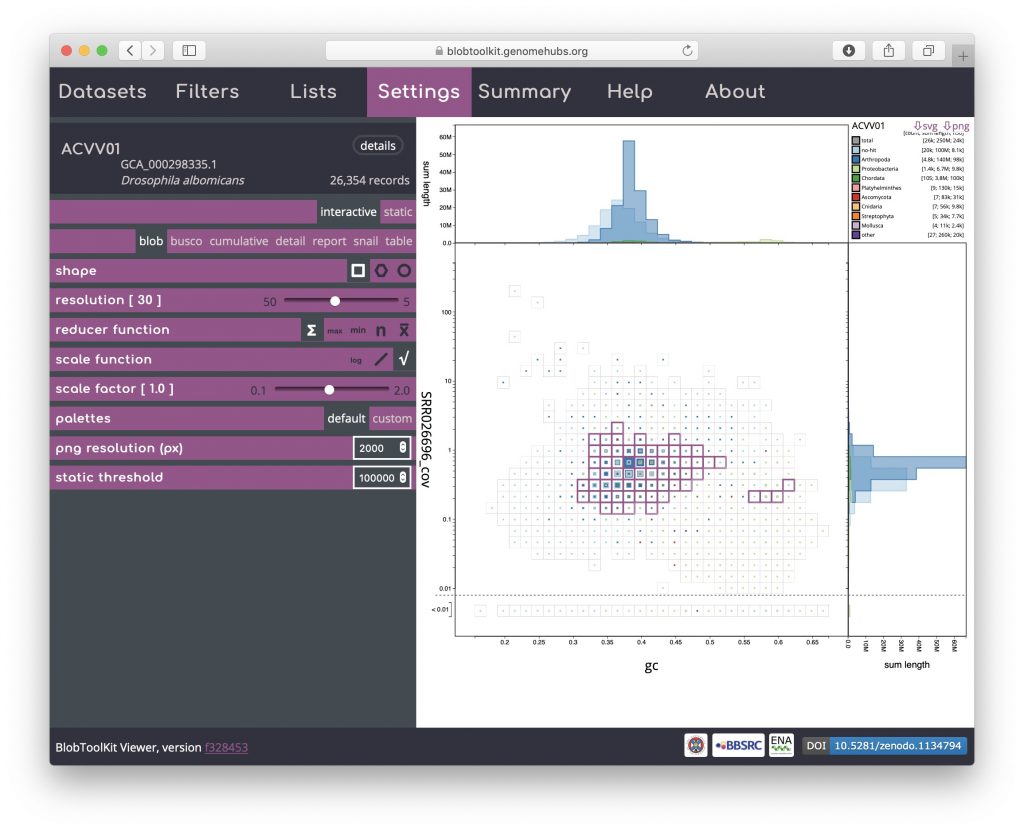Select the square shape icon
This screenshot has height=831, width=1024.
[358, 271]
